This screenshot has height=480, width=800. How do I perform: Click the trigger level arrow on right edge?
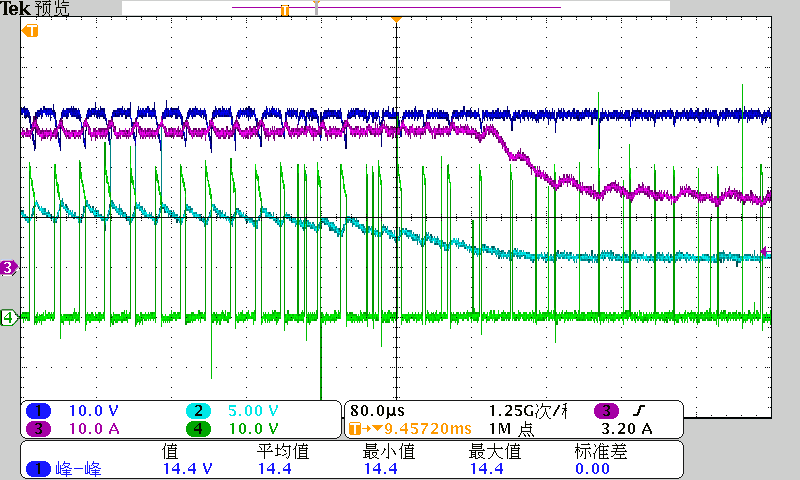[765, 251]
